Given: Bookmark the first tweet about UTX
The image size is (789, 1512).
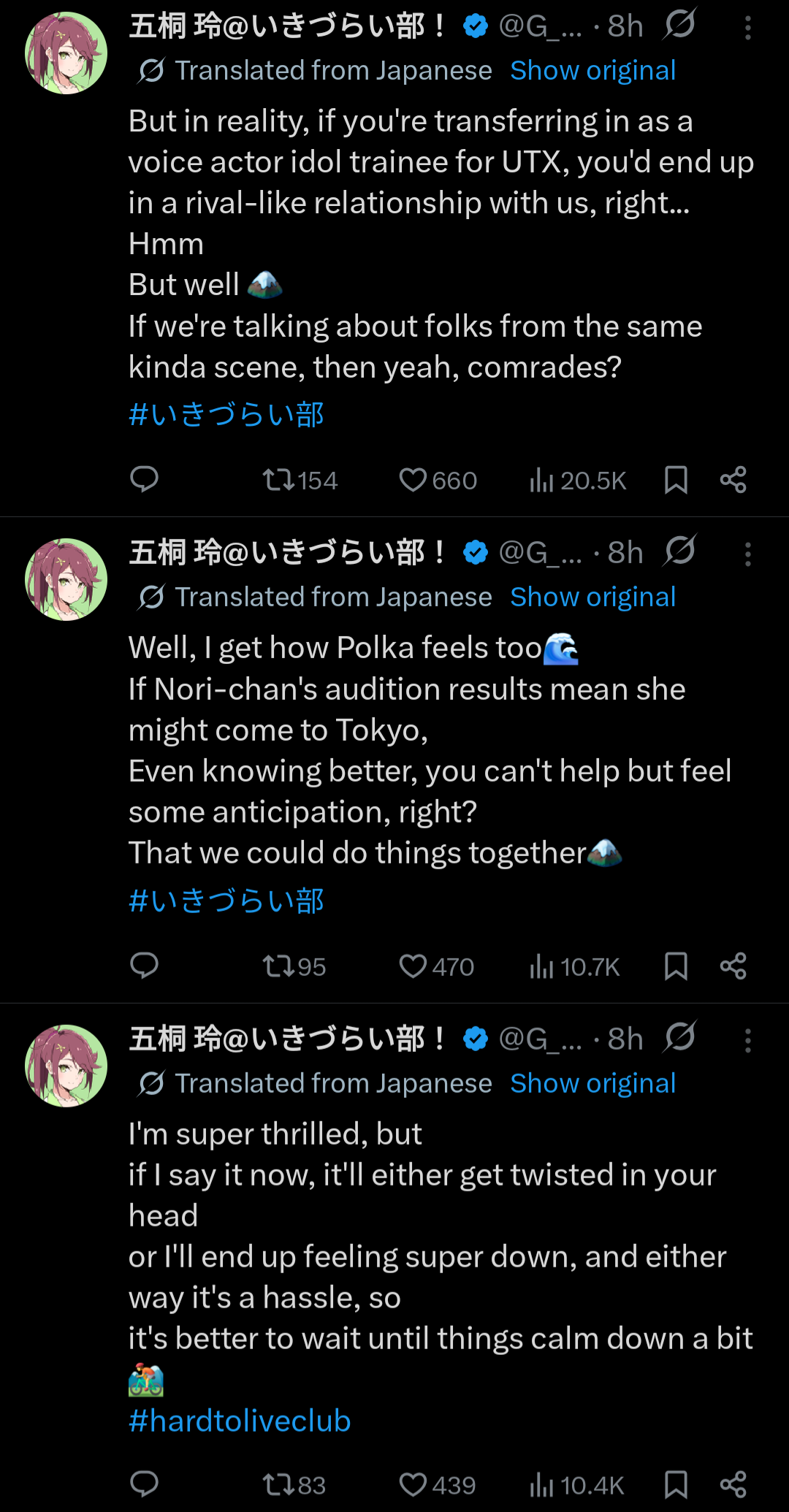Looking at the screenshot, I should click(x=676, y=480).
